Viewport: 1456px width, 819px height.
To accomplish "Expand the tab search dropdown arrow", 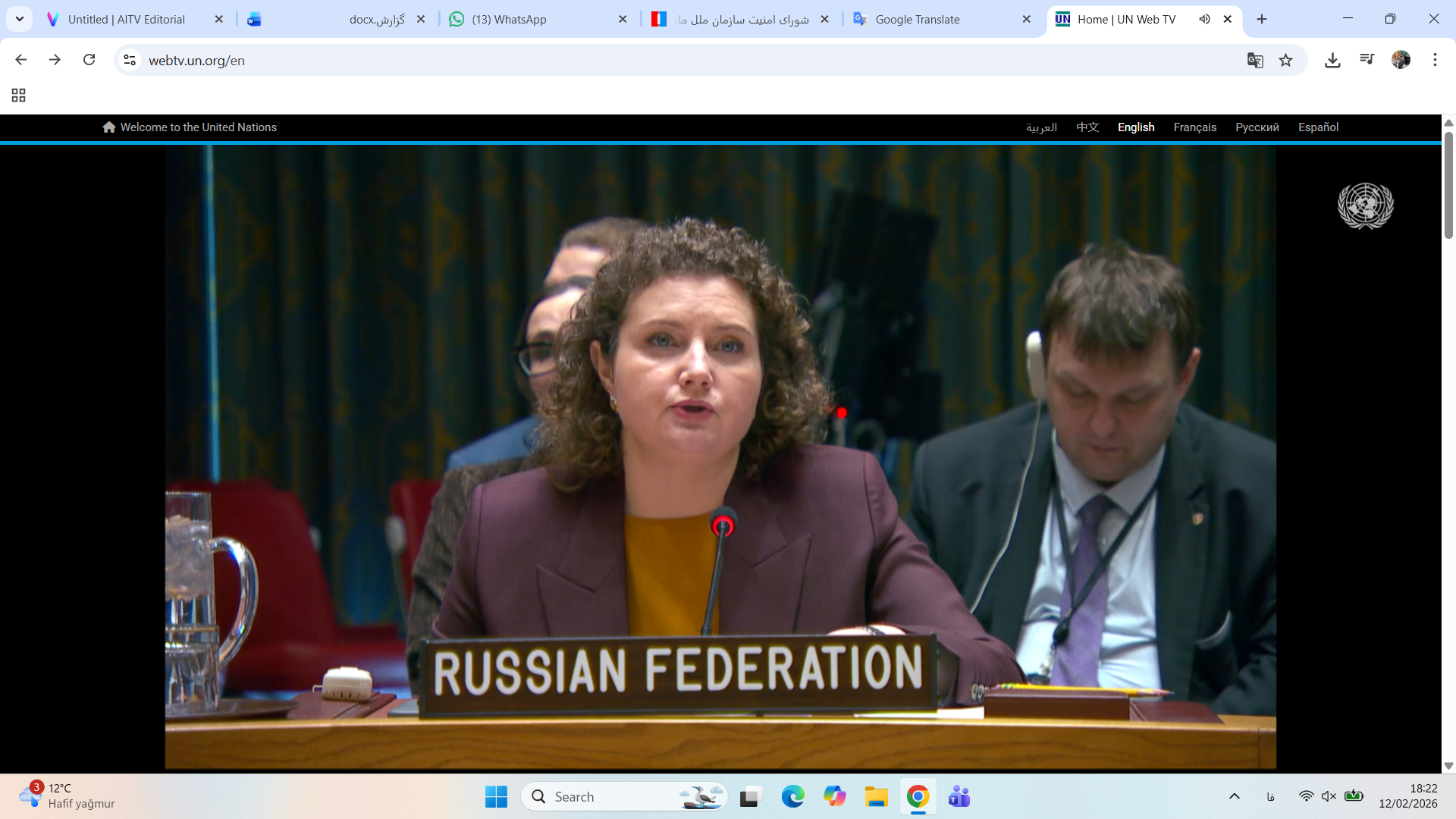I will [x=20, y=19].
